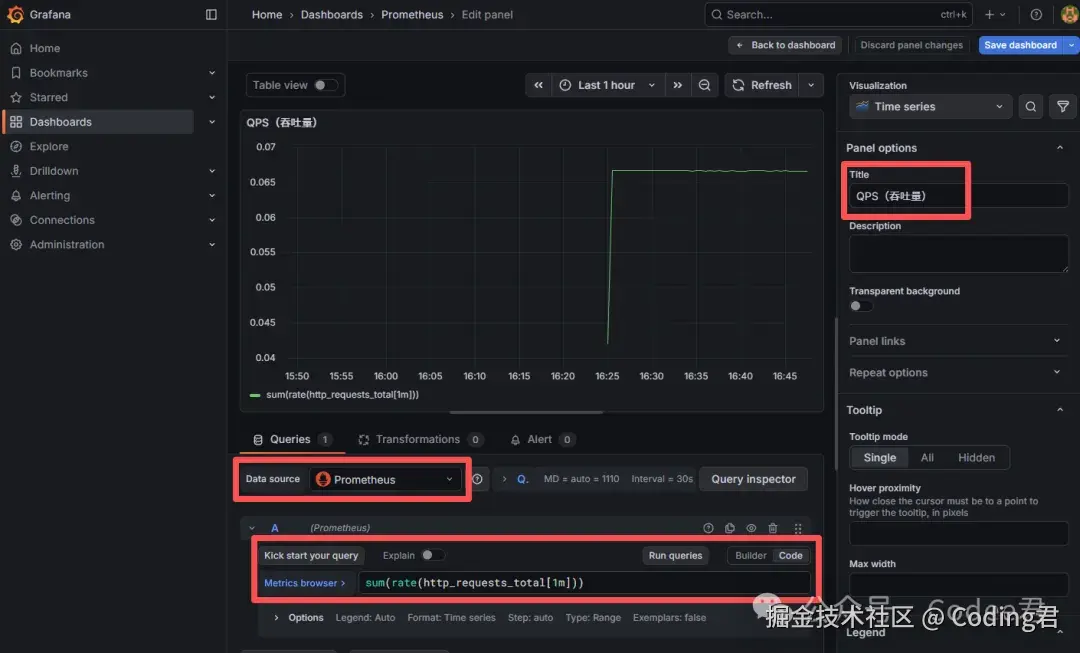Click the Hover proximity input
The height and width of the screenshot is (653, 1080).
click(x=958, y=533)
